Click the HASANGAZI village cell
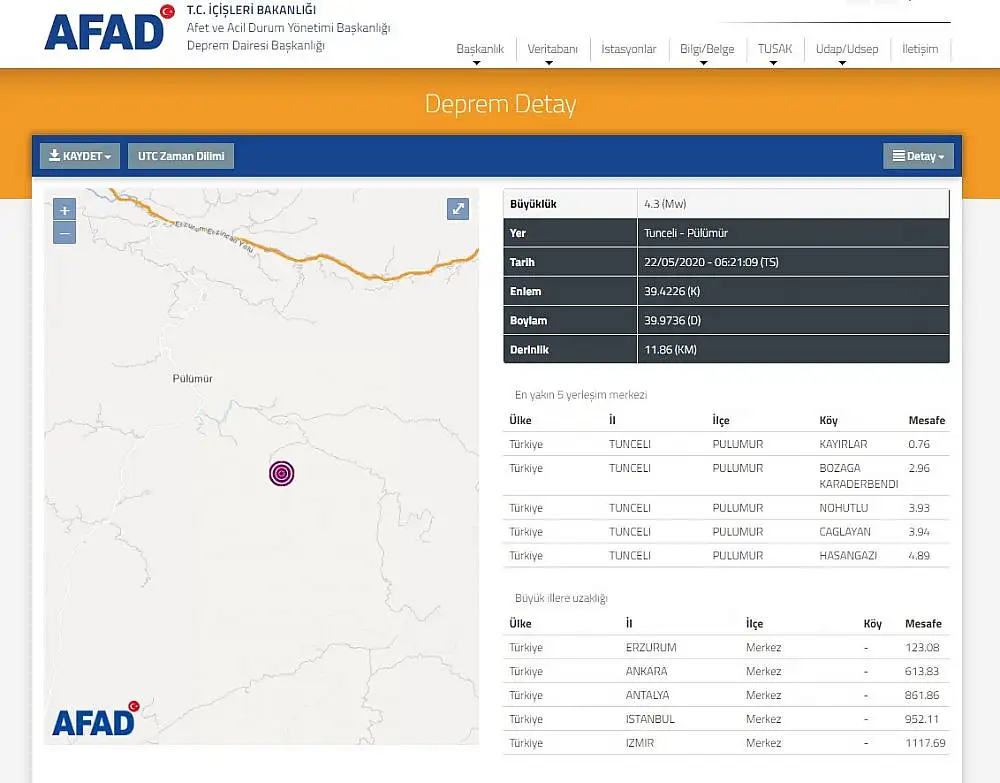The height and width of the screenshot is (783, 1000). tap(848, 555)
